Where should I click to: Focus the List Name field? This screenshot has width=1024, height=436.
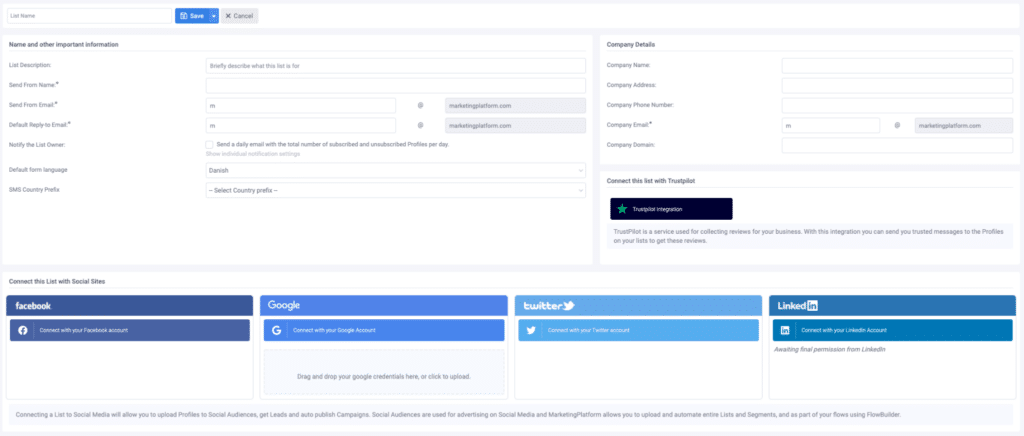tap(89, 16)
